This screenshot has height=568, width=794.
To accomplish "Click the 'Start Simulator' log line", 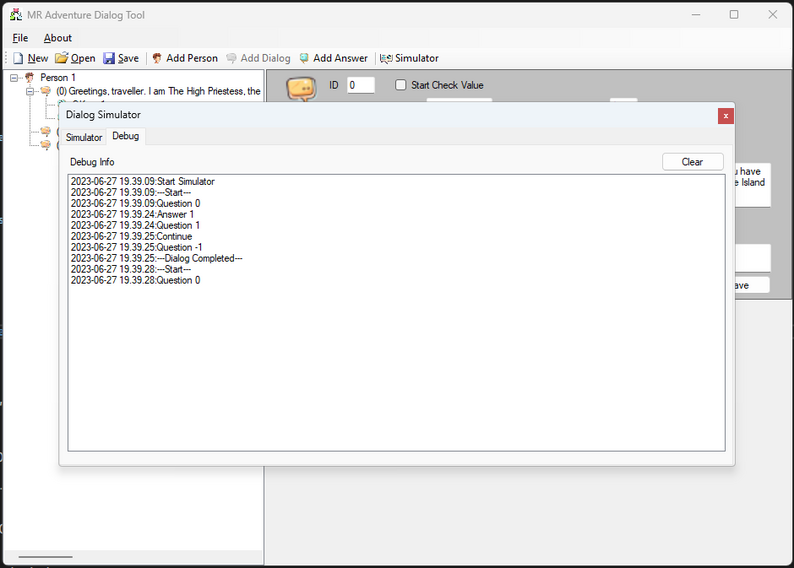I will [143, 181].
